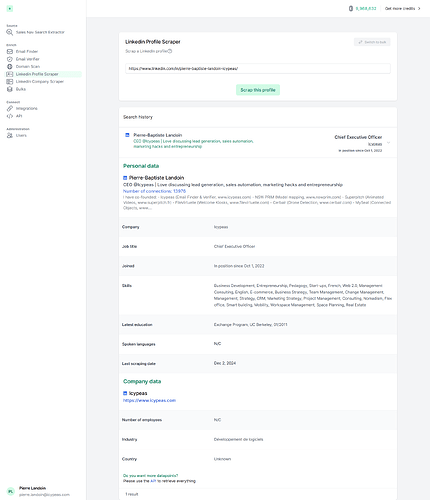Select Linkedin Profile Scraper menu item
The height and width of the screenshot is (500, 430).
pos(43,74)
